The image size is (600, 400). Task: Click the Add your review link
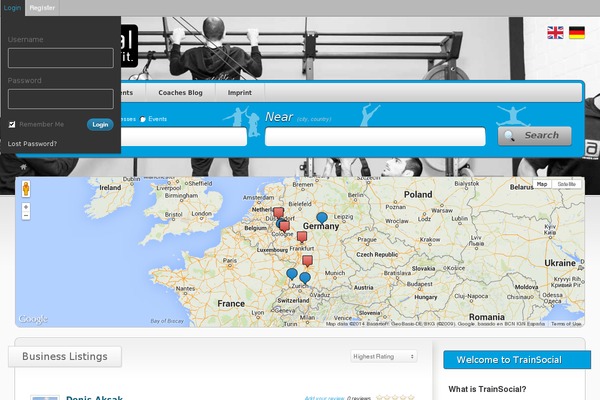pos(324,398)
